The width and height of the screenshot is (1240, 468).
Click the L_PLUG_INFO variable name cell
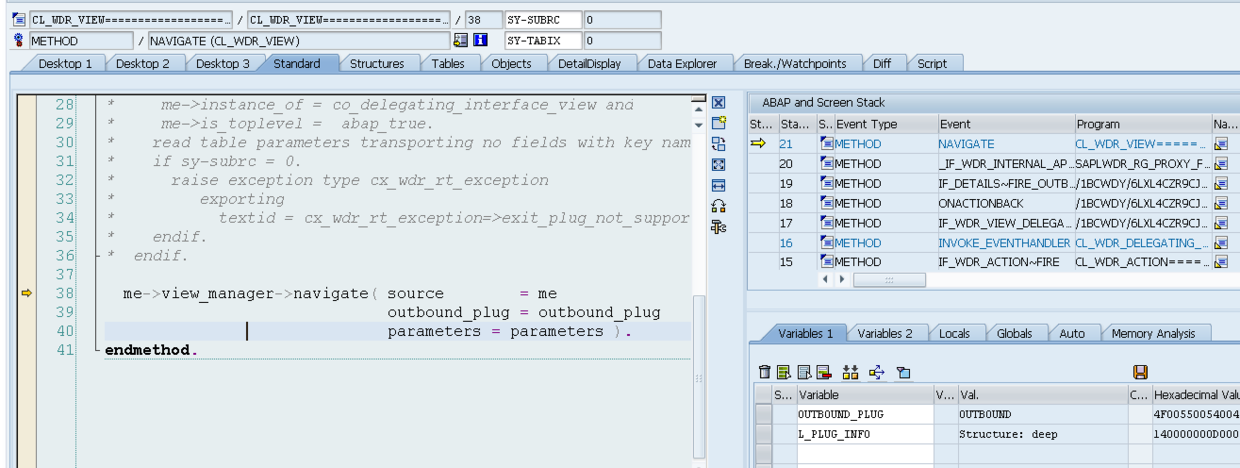864,435
